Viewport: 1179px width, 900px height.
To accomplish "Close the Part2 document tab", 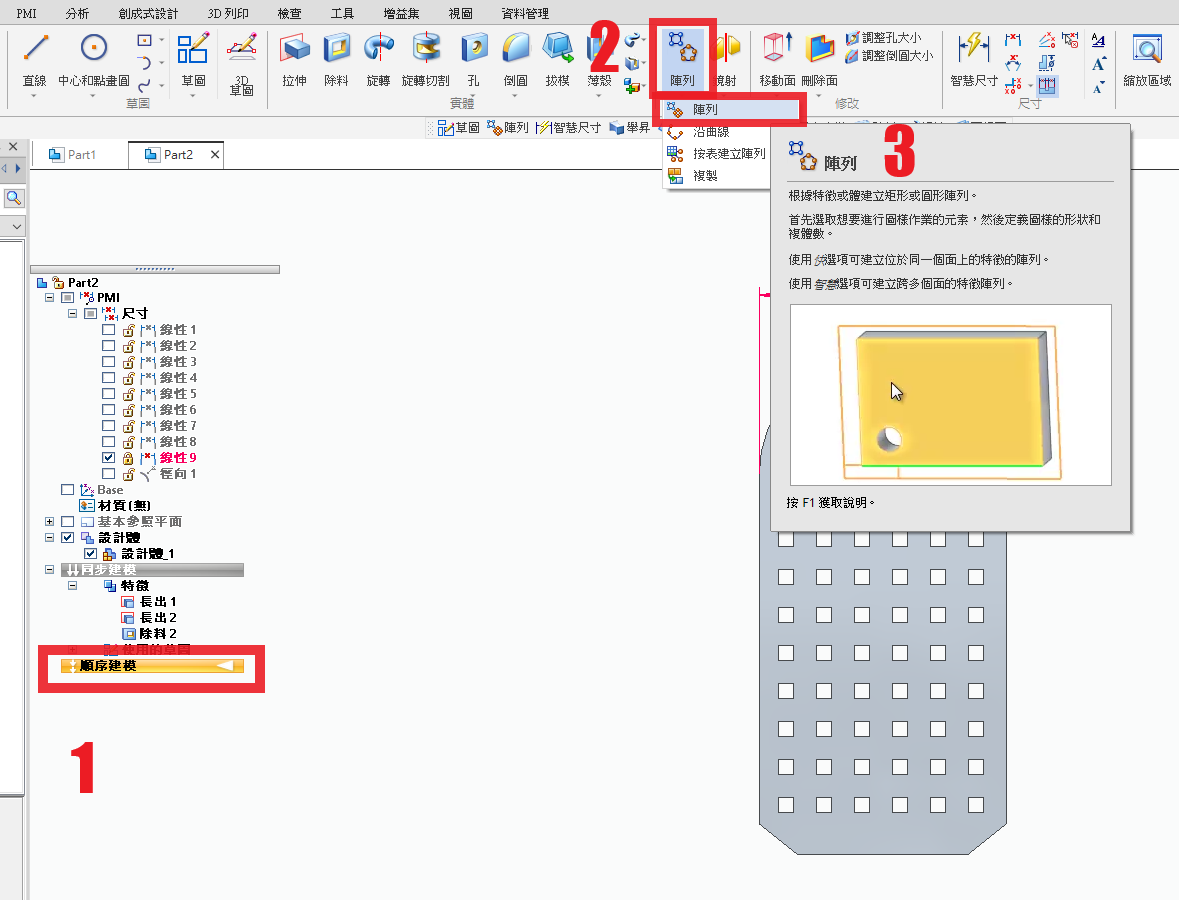I will (215, 155).
